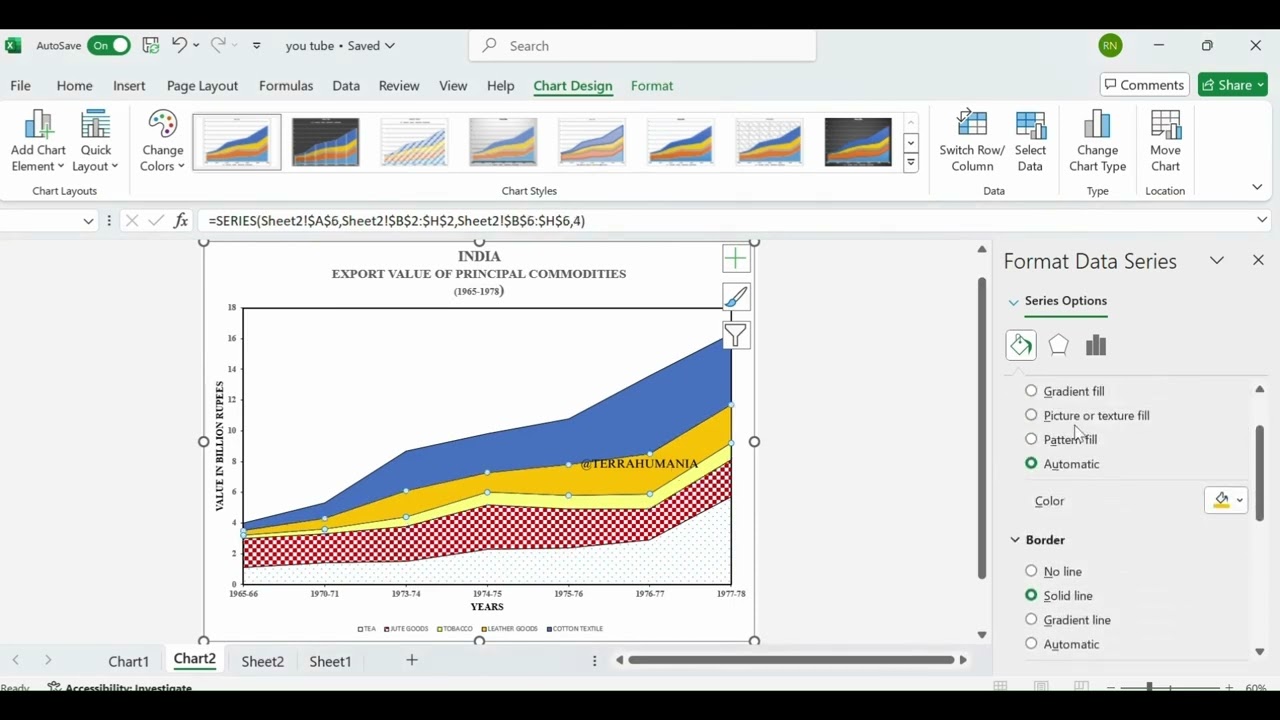Screen dimensions: 1280x720
Task: Click the user account avatar RN
Action: 1110,45
